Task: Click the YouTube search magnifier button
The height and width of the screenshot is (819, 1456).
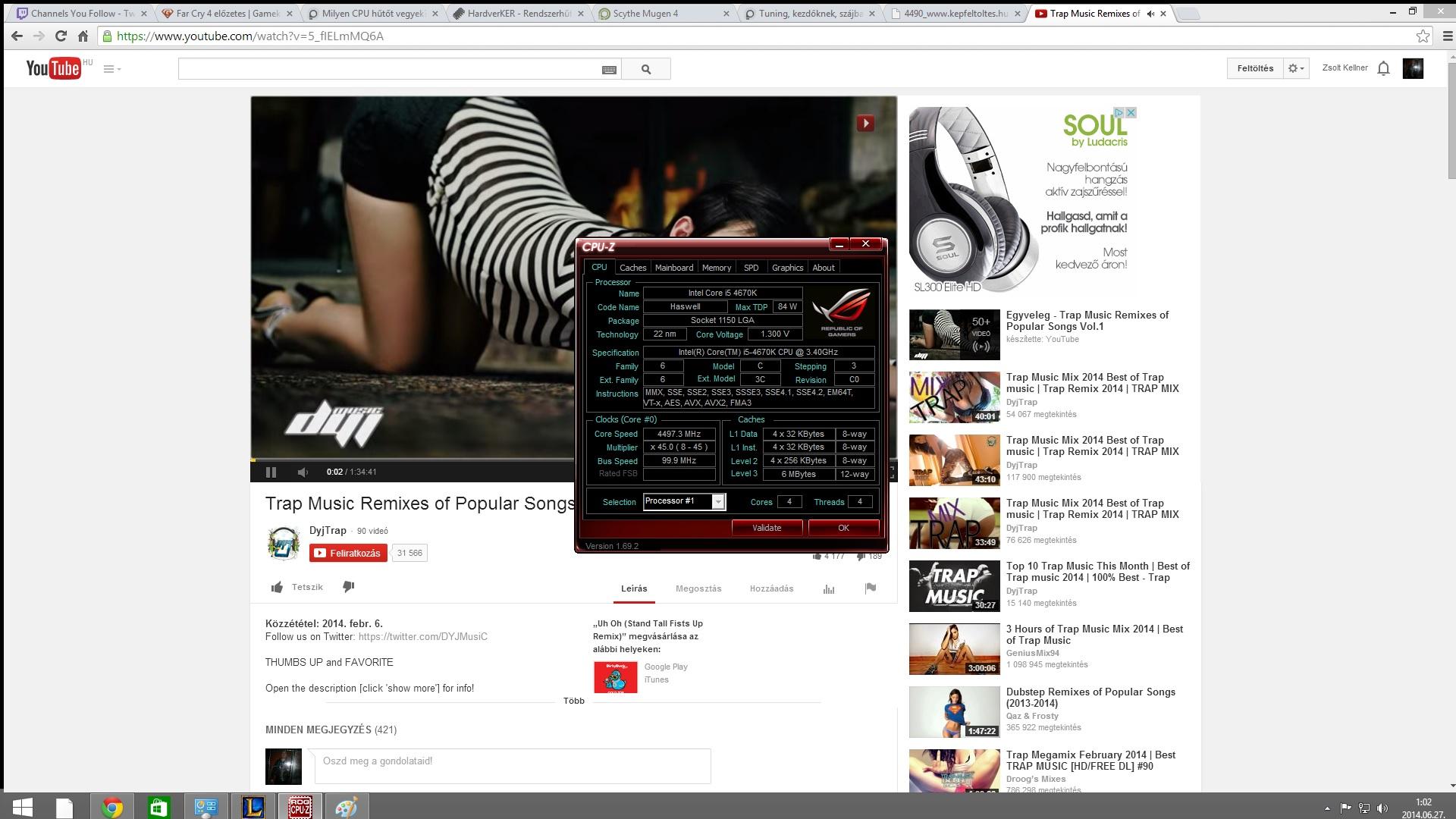Action: point(646,69)
